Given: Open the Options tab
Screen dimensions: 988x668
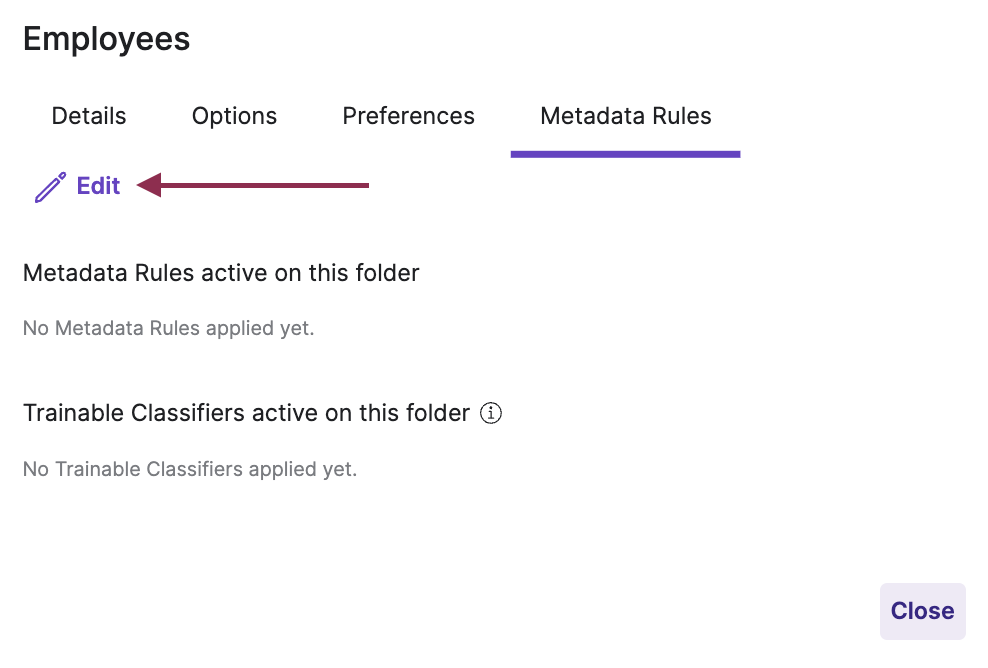Looking at the screenshot, I should tap(234, 116).
